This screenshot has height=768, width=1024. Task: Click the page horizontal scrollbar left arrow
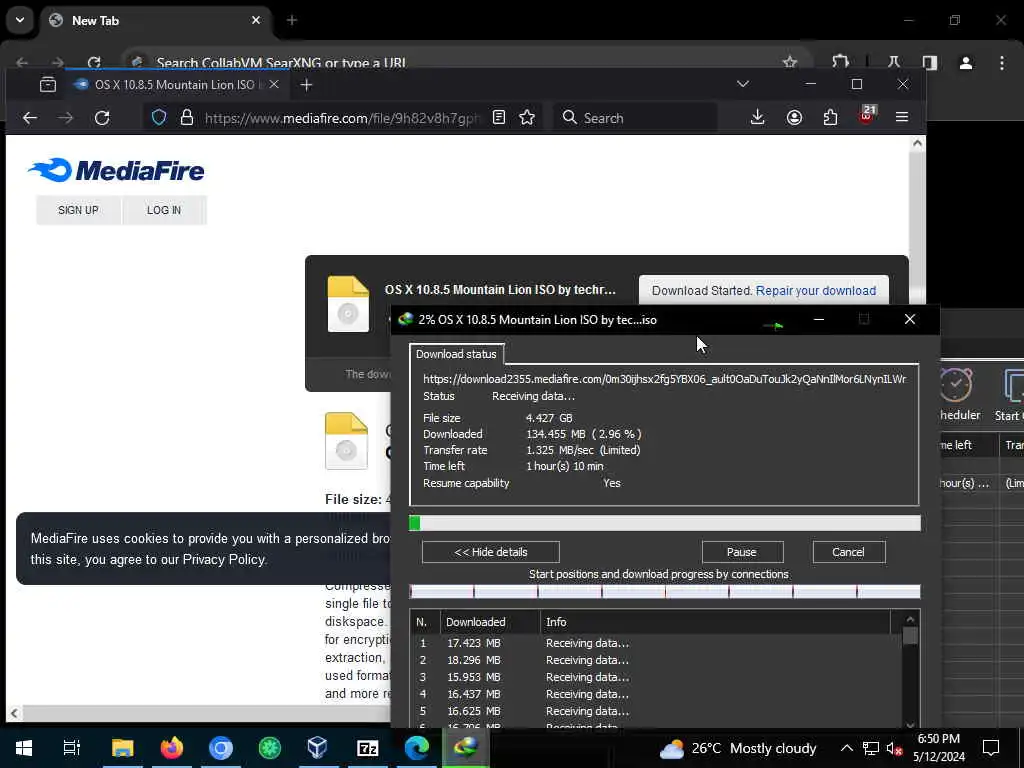coord(14,713)
